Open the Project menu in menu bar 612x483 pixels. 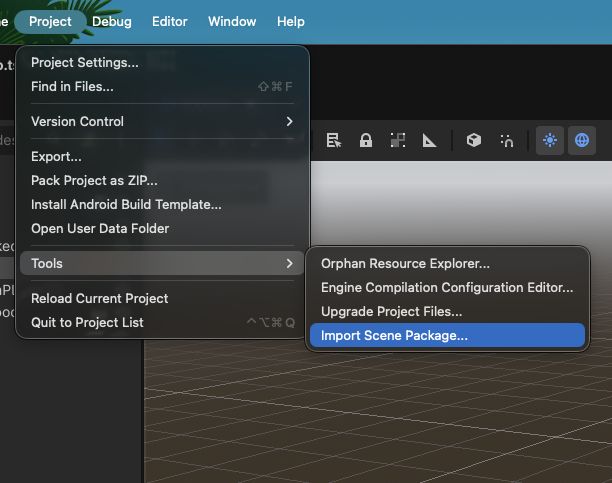(50, 21)
